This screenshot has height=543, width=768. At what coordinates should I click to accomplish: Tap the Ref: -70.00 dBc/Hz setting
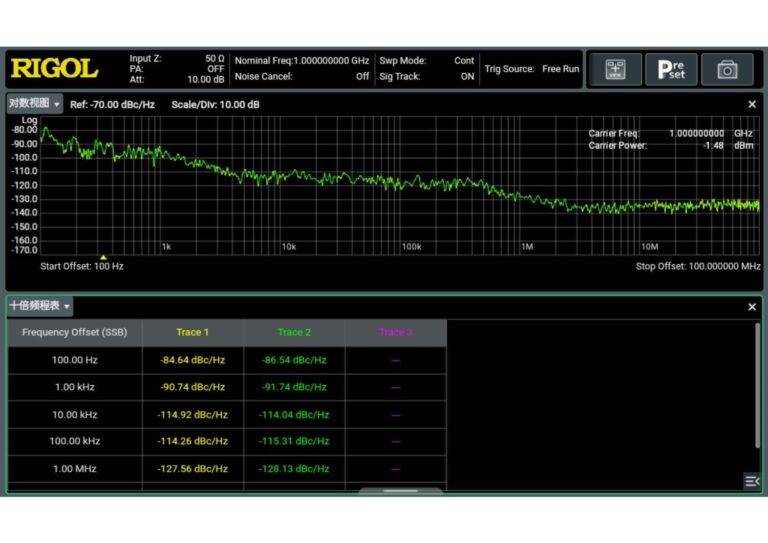pos(112,105)
